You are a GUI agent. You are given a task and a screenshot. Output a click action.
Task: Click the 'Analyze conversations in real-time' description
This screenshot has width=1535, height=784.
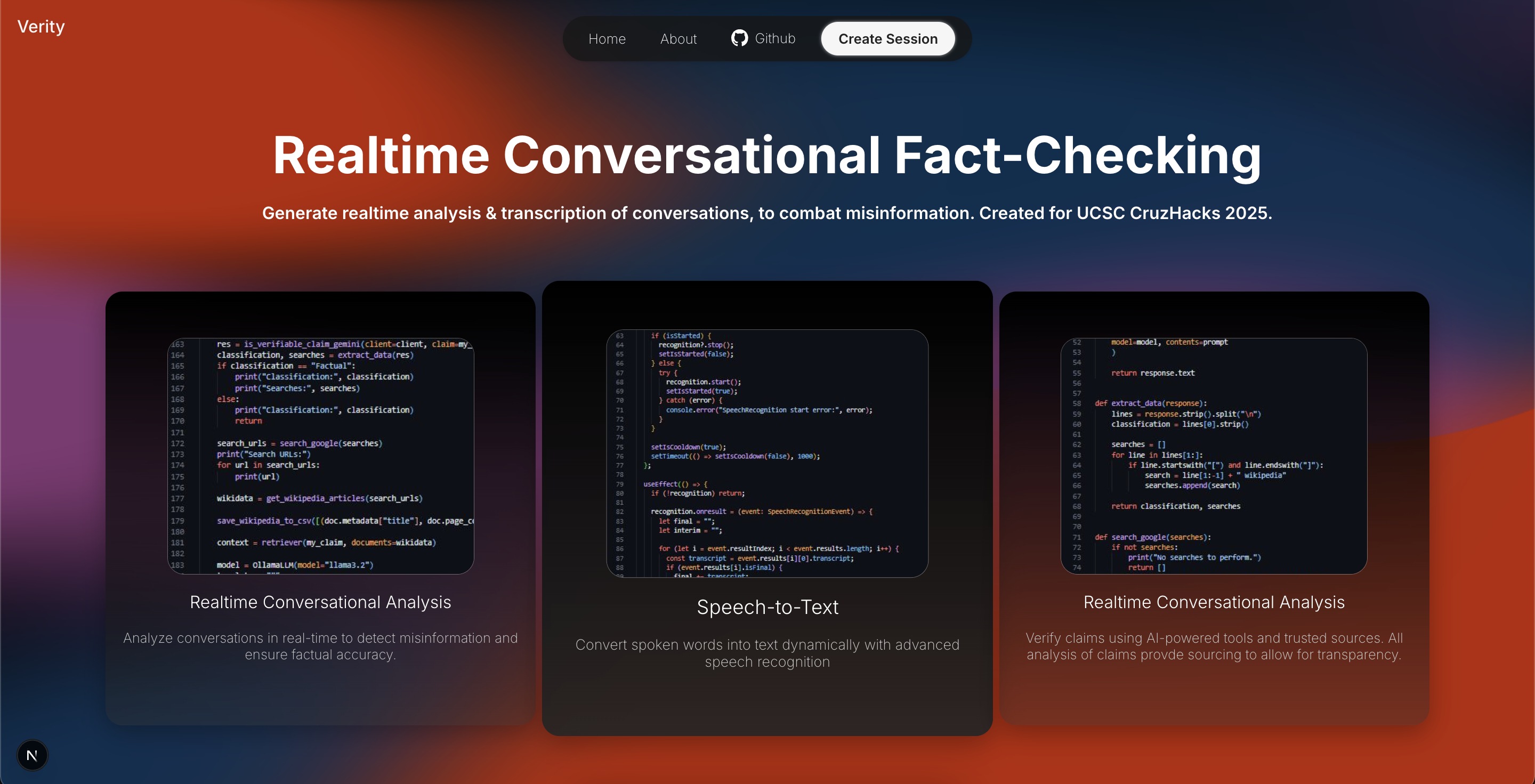pyautogui.click(x=320, y=646)
